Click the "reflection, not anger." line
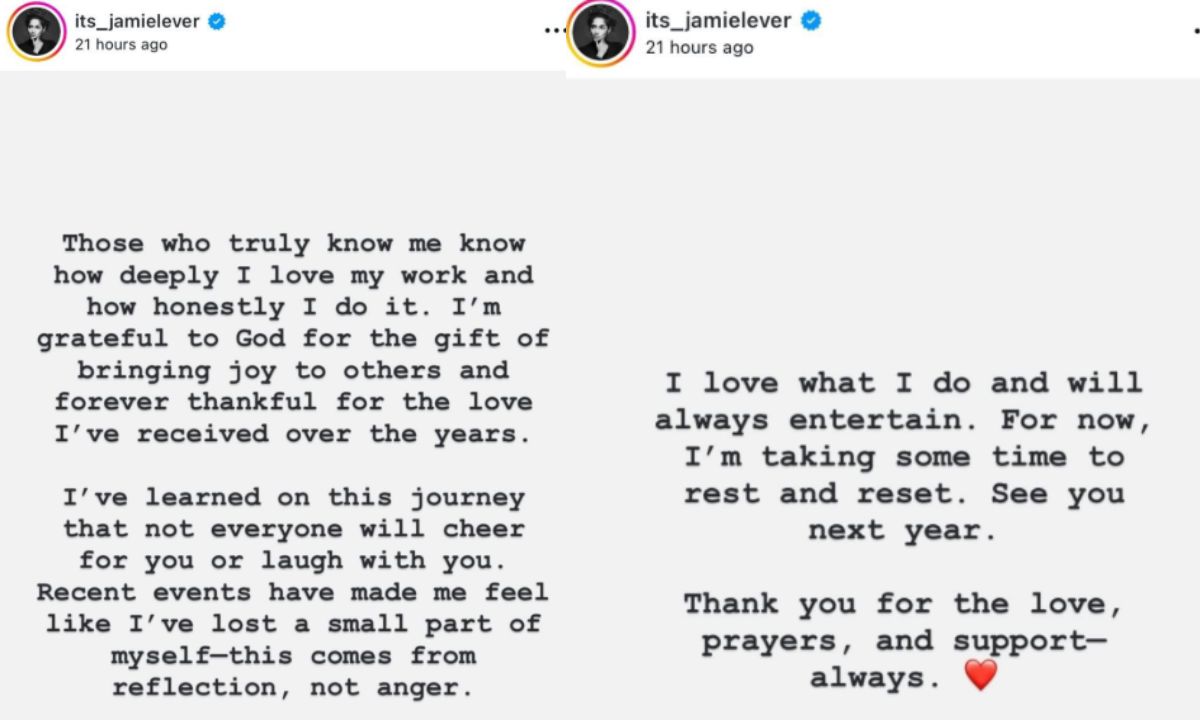 pos(293,688)
